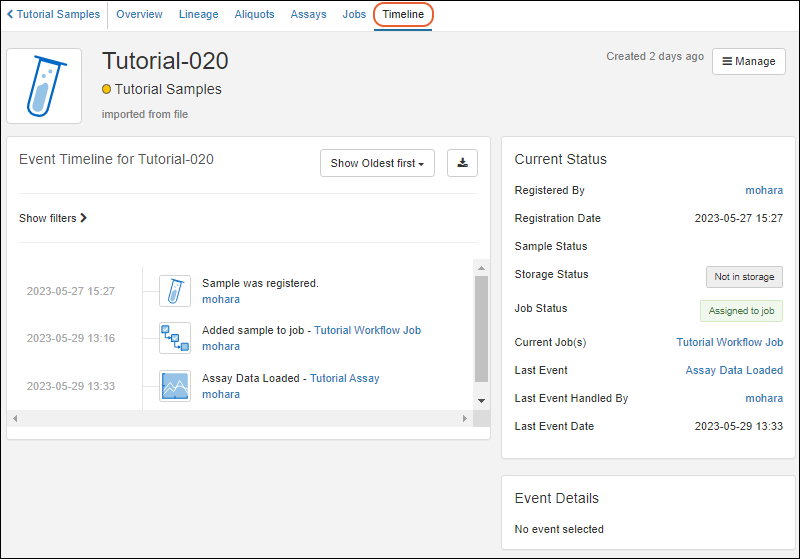Open the Show Oldest first dropdown
800x559 pixels.
pyautogui.click(x=377, y=163)
